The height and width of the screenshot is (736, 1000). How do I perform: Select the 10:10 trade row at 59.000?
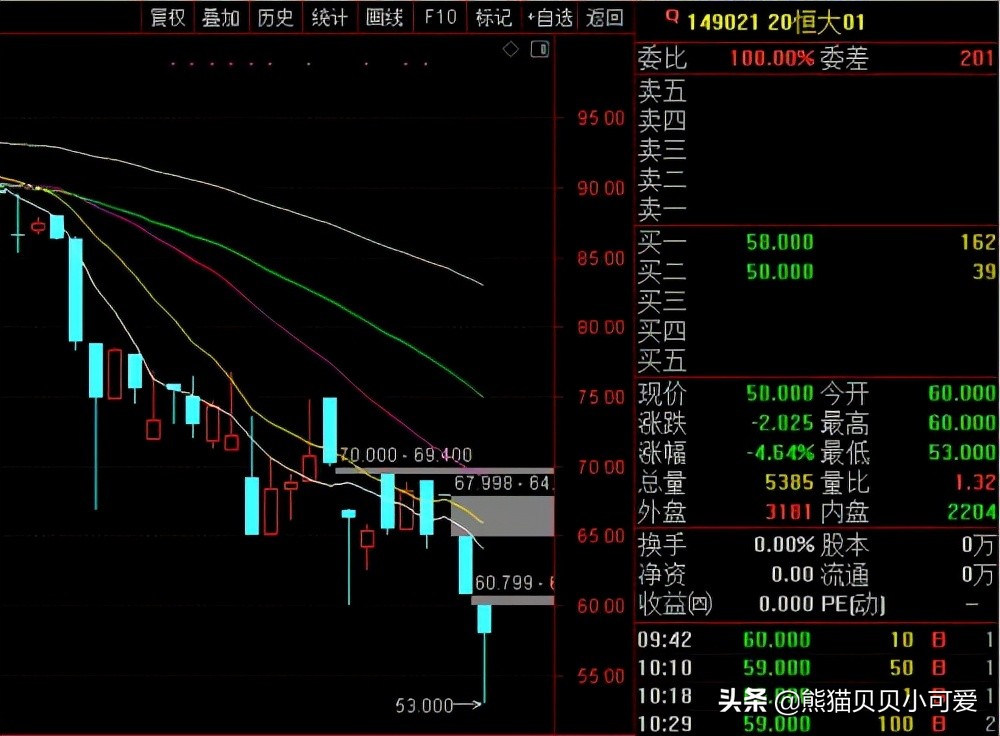coord(817,668)
